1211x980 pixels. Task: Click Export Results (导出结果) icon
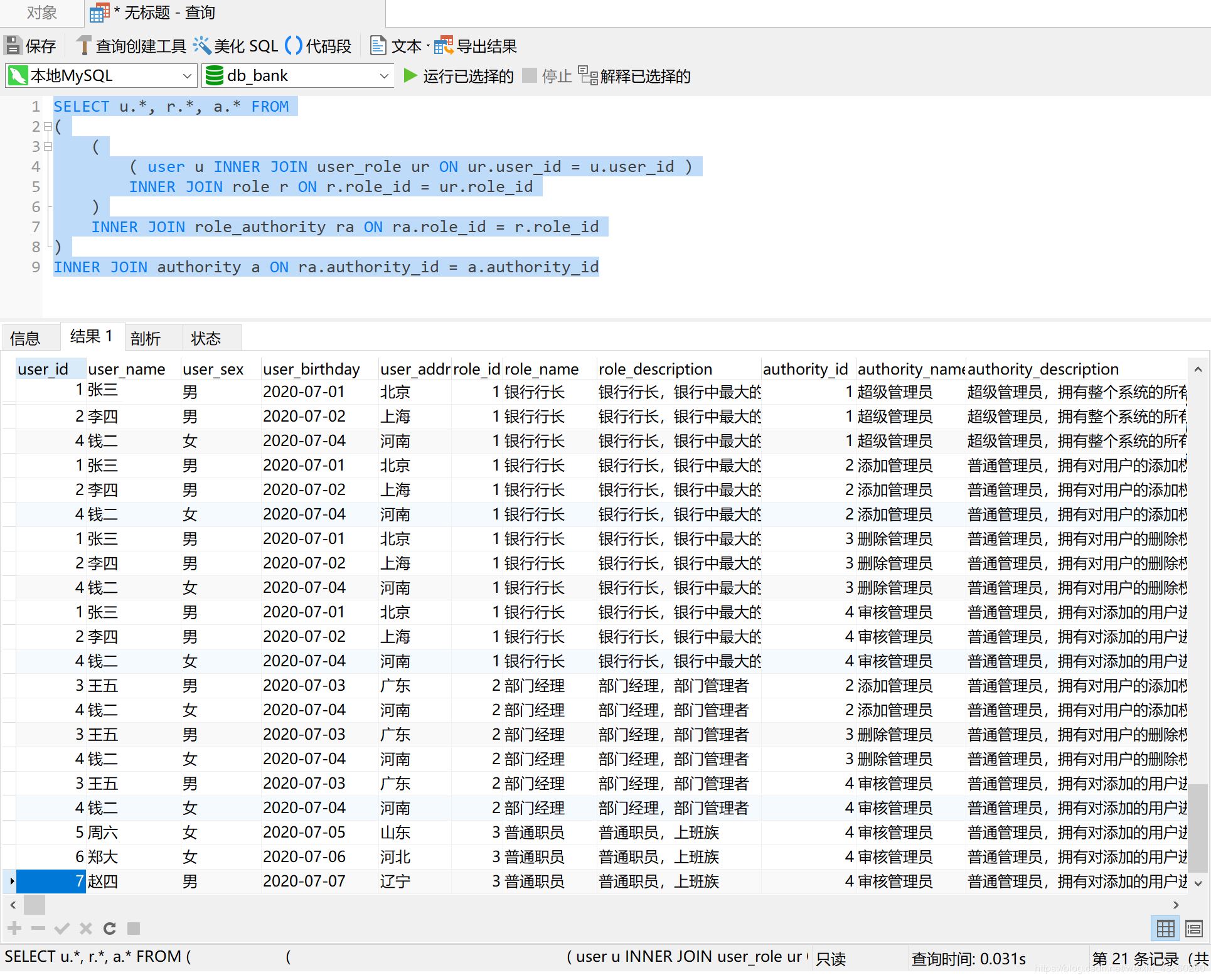pos(444,46)
